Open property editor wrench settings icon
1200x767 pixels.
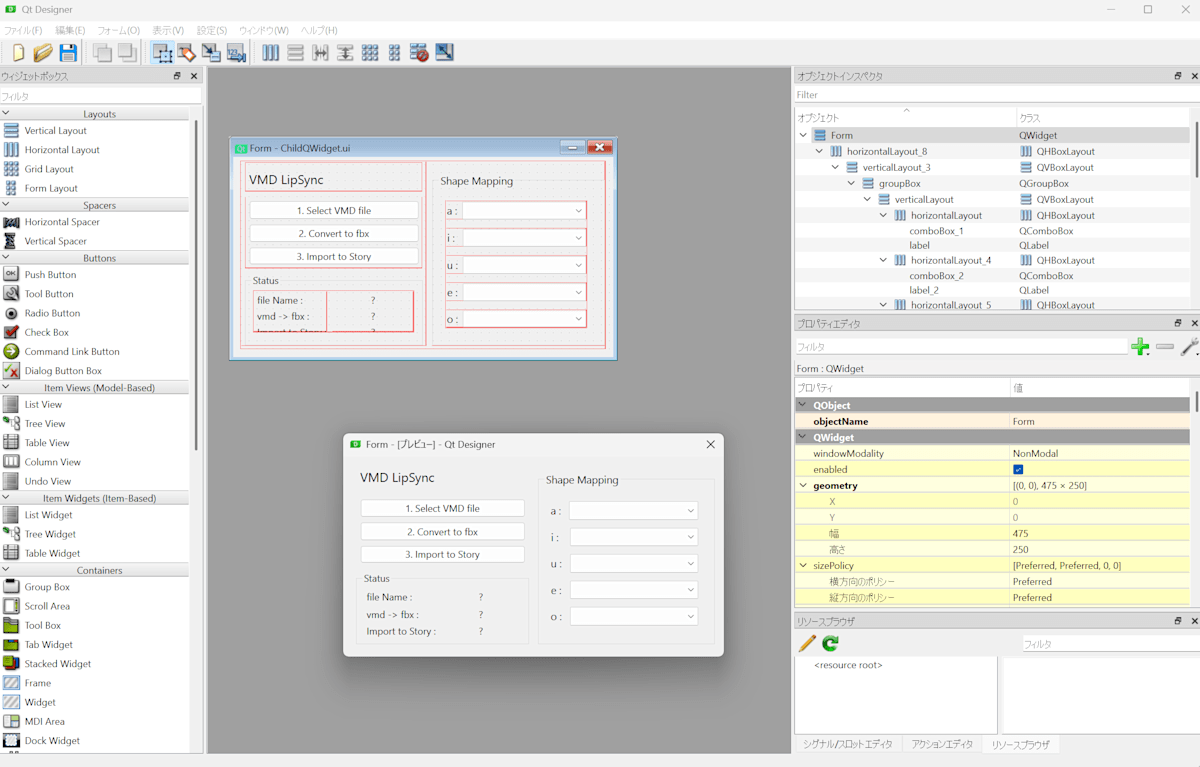point(1189,347)
